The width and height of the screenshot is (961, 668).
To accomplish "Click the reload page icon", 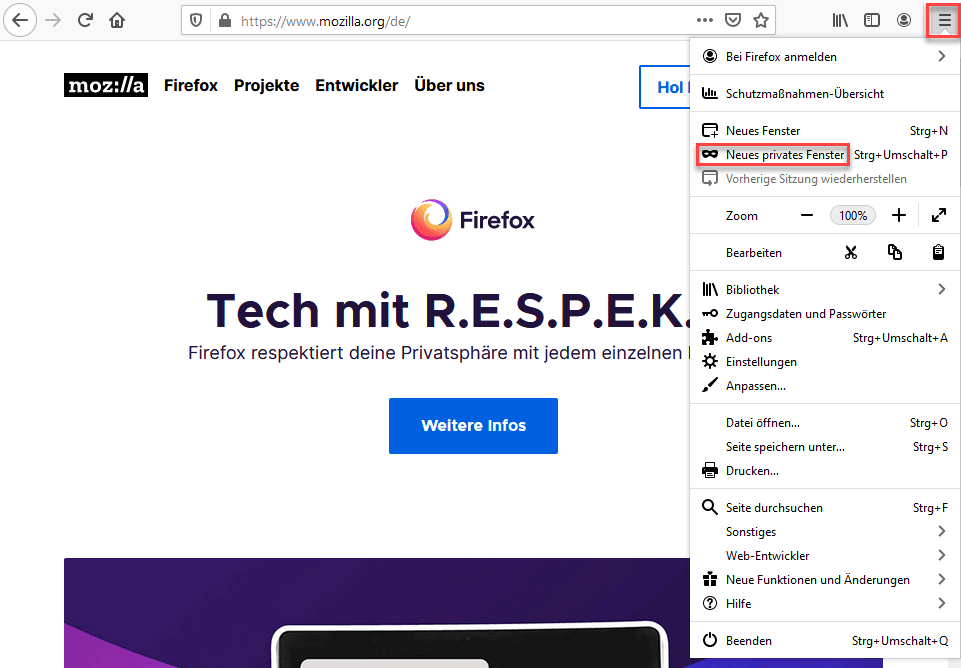I will (x=86, y=20).
